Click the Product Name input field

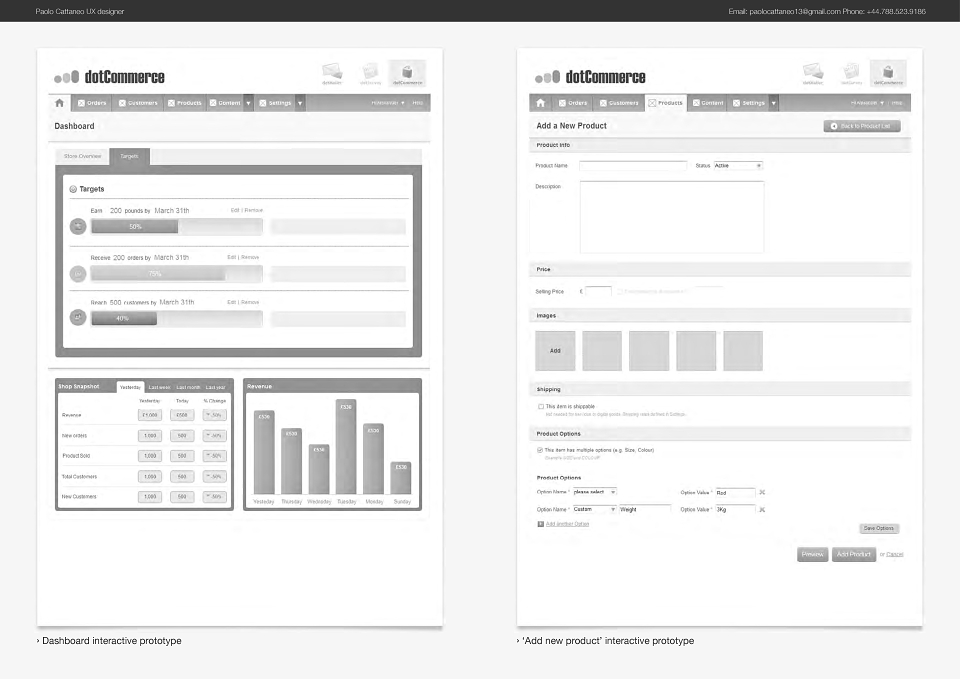tap(633, 166)
